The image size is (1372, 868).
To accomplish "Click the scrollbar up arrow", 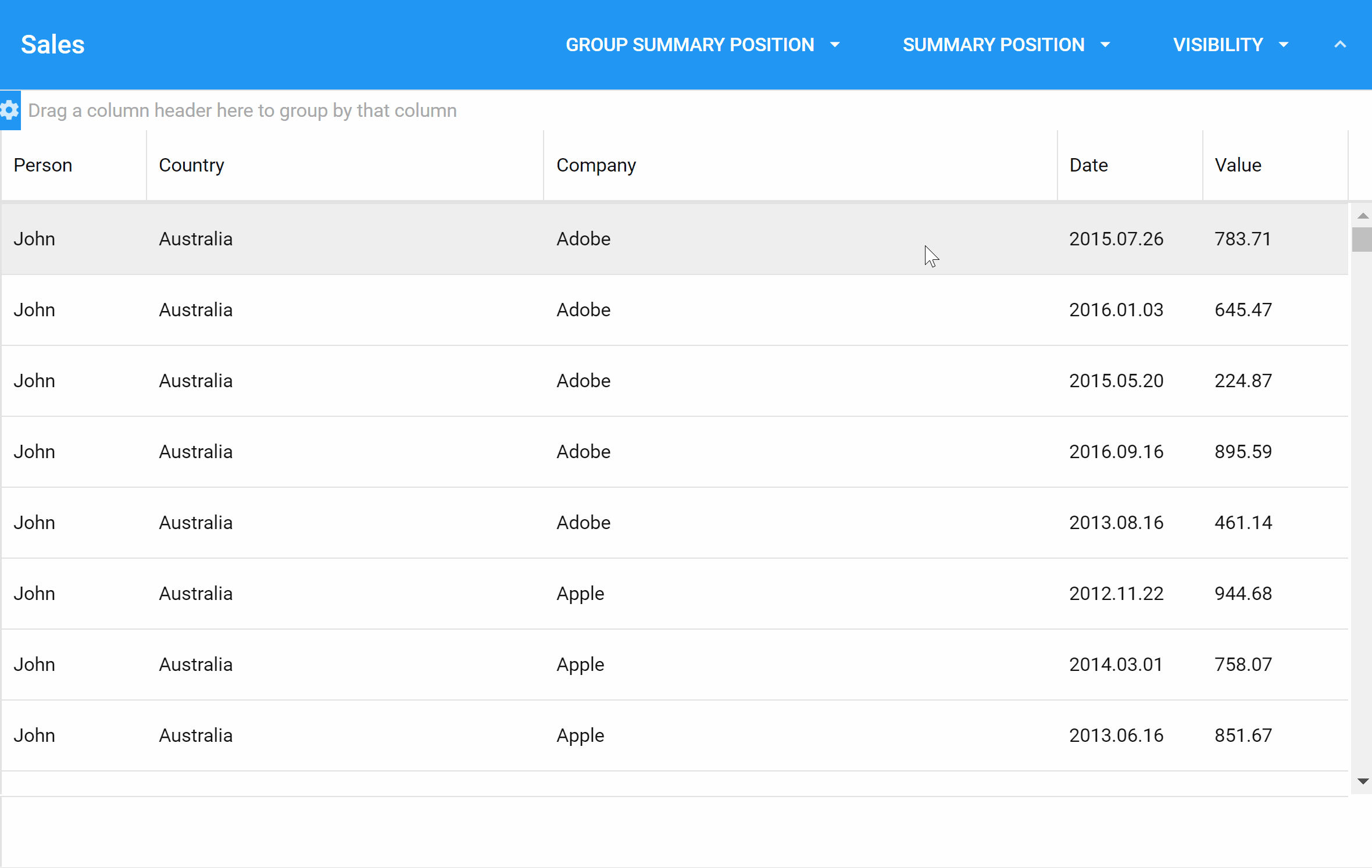I will tap(1362, 216).
